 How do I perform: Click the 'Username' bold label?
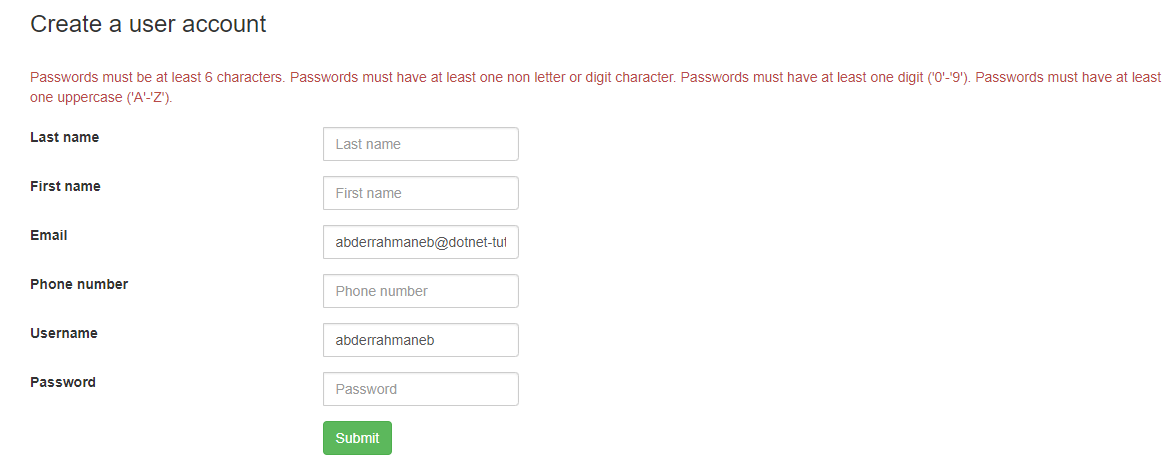click(x=64, y=333)
